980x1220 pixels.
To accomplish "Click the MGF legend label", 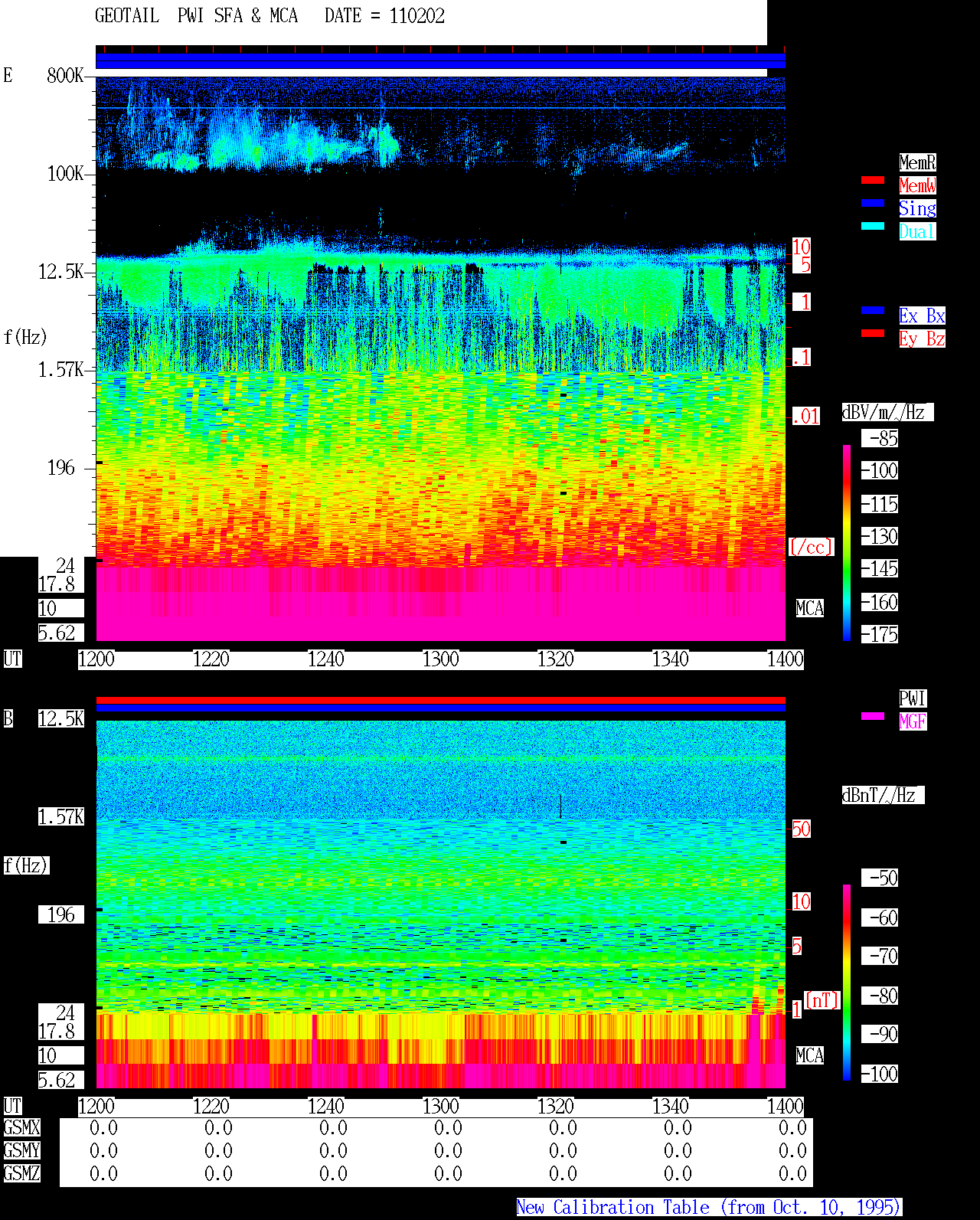I will coord(913,721).
